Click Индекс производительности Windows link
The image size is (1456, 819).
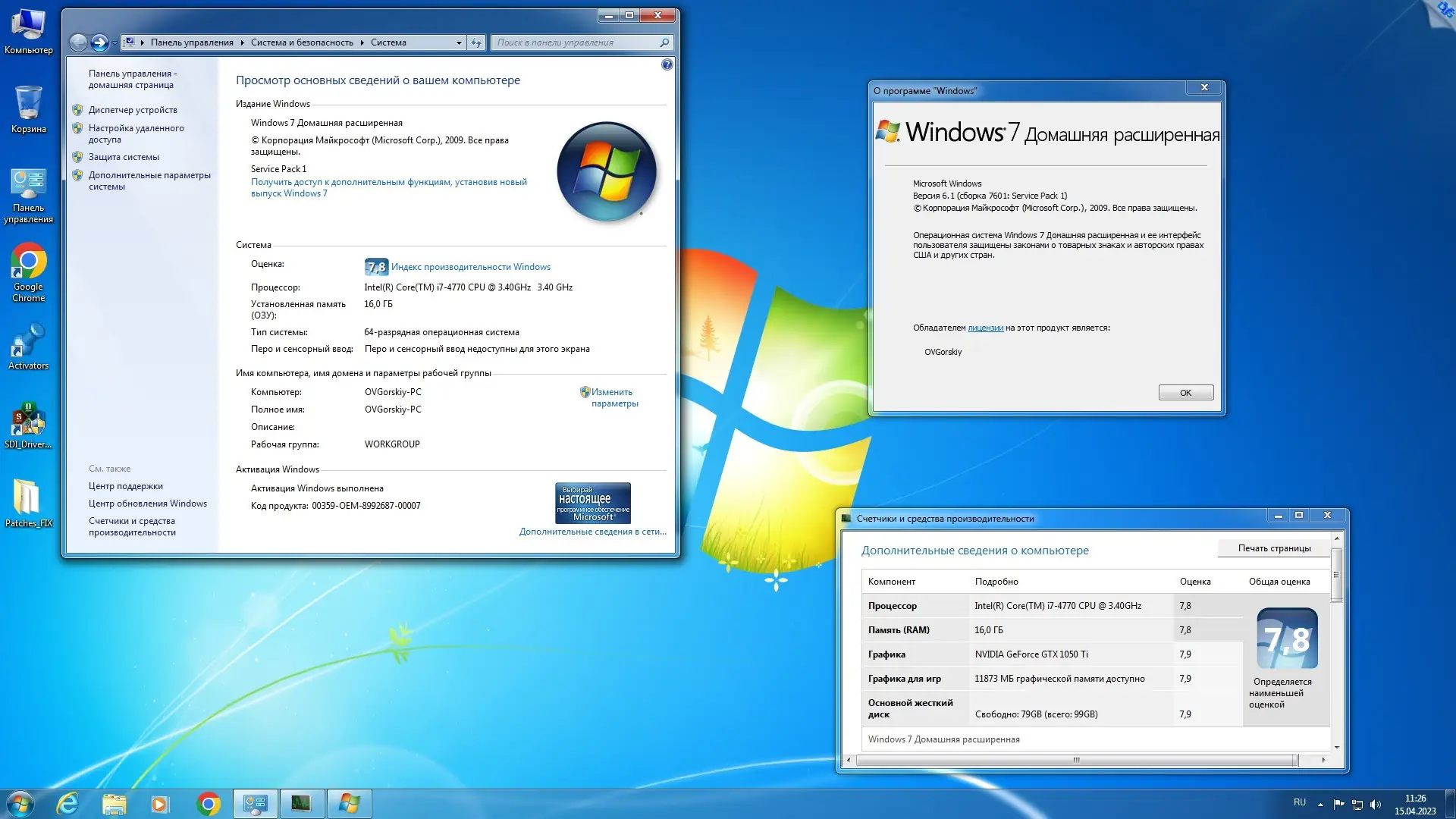pos(470,267)
